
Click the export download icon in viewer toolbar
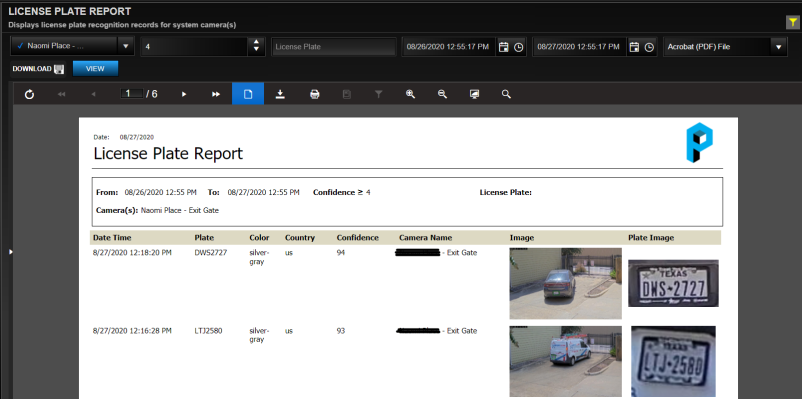point(280,94)
